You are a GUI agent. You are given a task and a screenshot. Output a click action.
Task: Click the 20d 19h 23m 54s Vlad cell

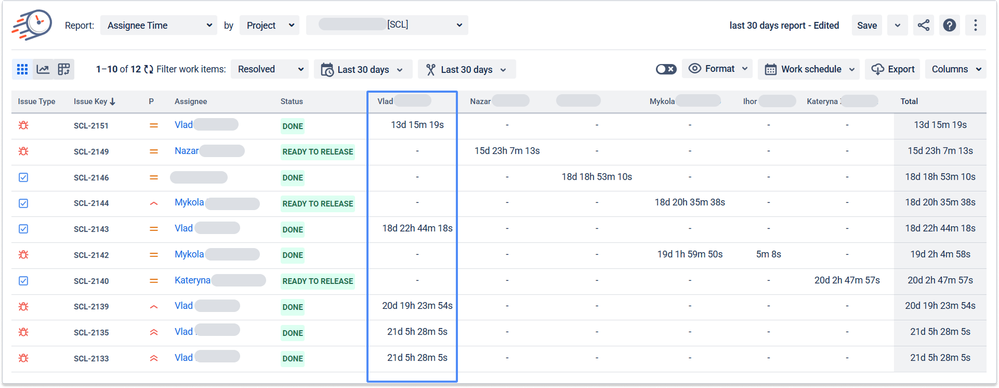[x=417, y=305]
